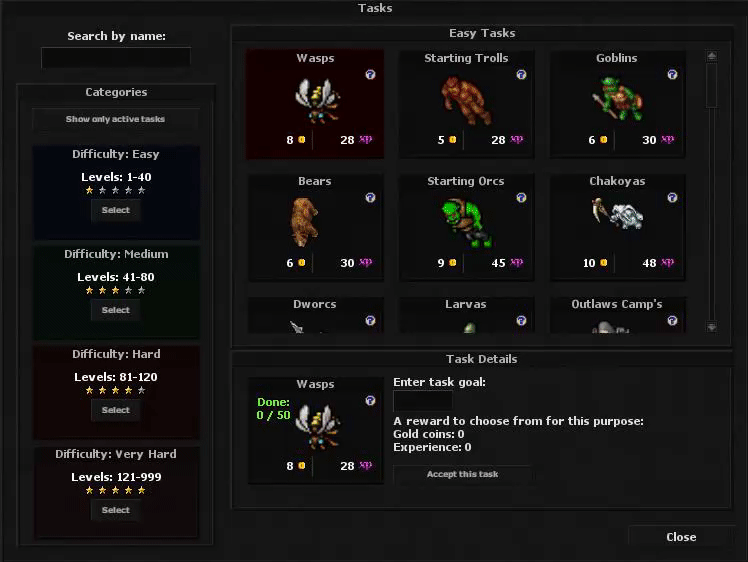Select the Easy difficulty category
The width and height of the screenshot is (748, 562).
click(x=115, y=210)
